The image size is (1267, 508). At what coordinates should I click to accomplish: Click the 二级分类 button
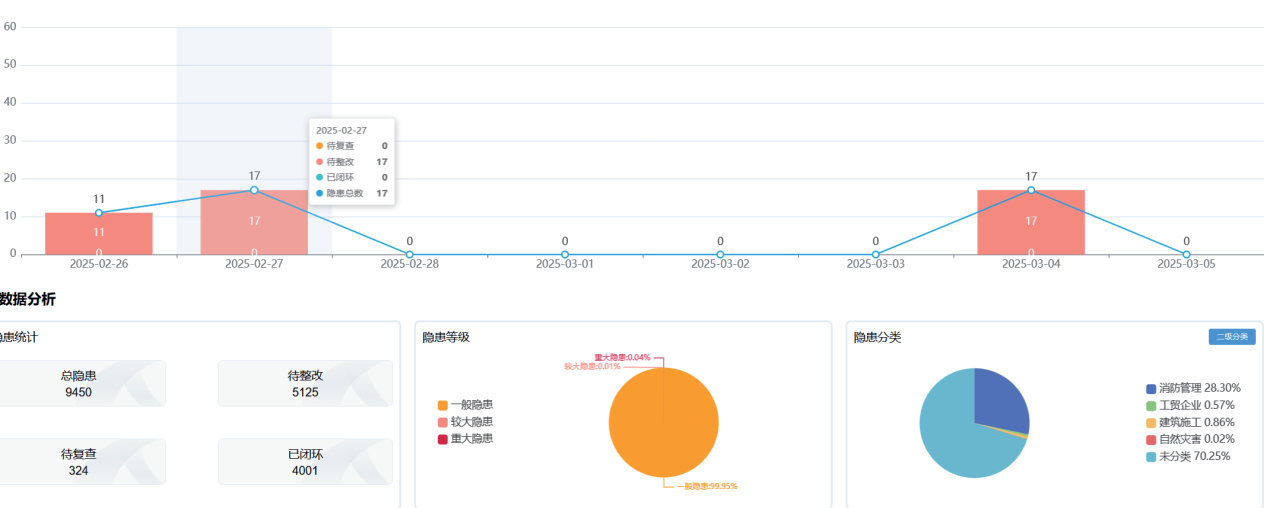point(1231,337)
